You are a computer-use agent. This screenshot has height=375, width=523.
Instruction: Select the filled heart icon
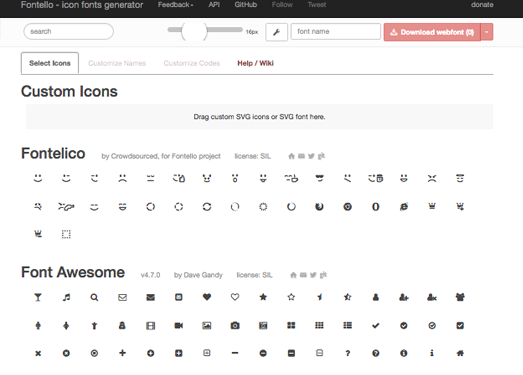coord(207,297)
